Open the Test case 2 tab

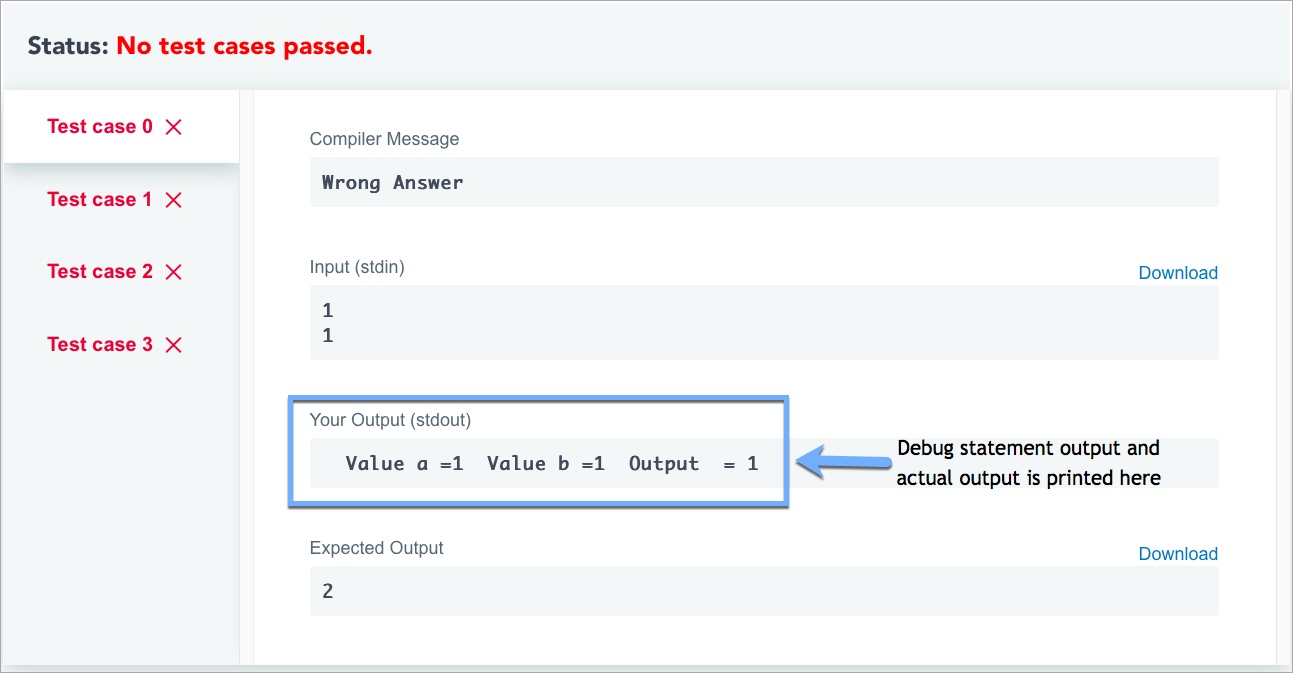[x=100, y=272]
